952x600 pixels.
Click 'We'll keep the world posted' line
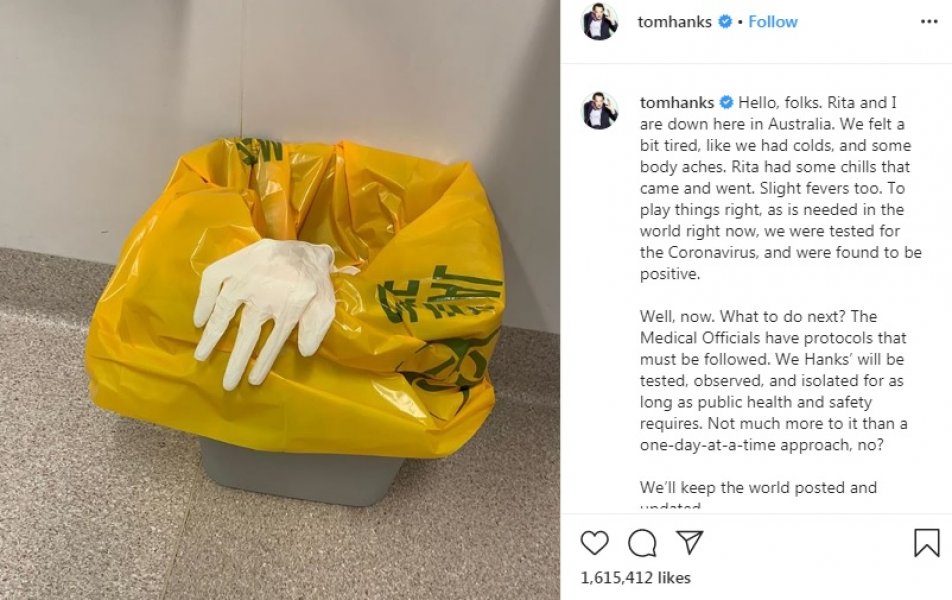(758, 488)
